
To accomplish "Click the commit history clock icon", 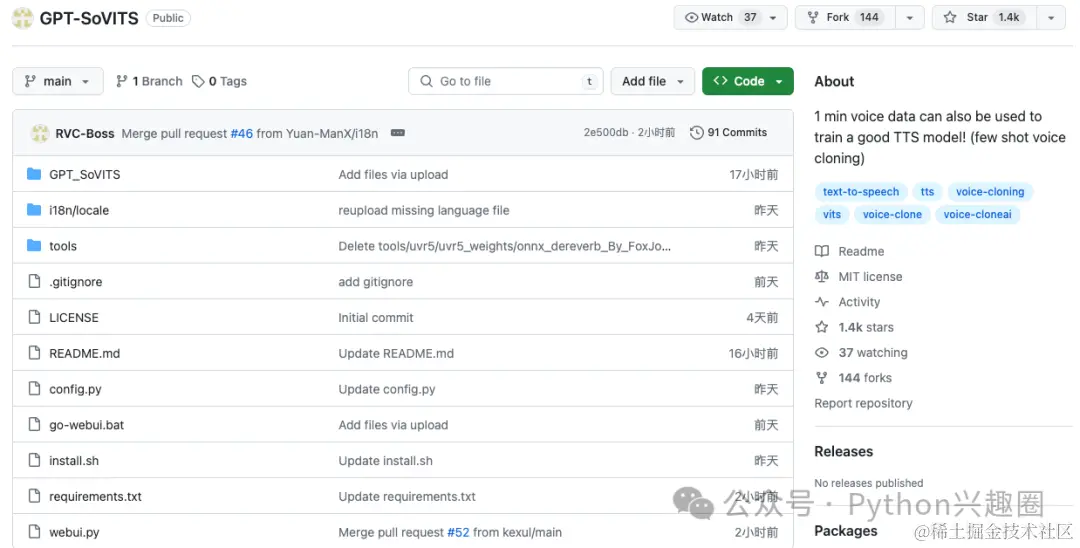I will (696, 132).
